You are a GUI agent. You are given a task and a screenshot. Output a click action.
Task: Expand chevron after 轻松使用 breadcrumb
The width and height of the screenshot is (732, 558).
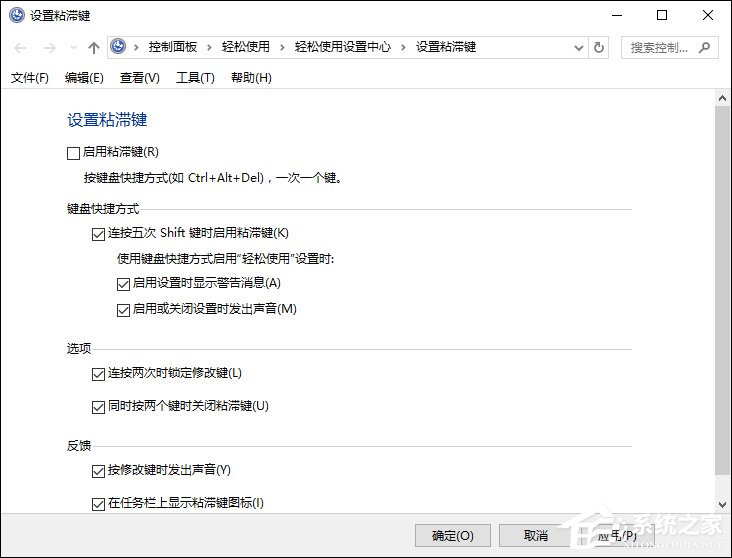tap(282, 47)
